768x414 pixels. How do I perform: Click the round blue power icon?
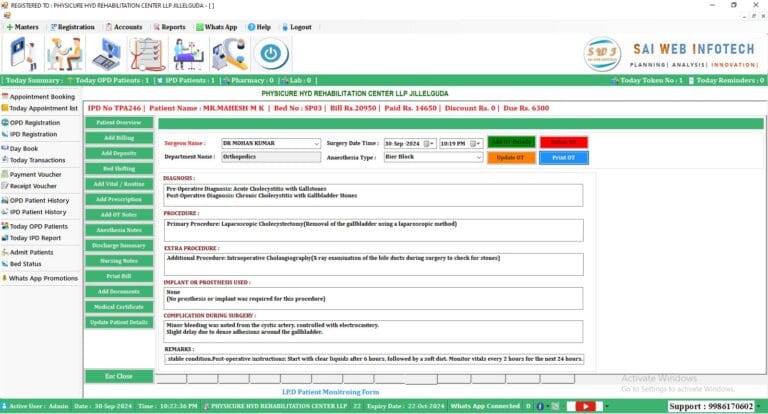click(271, 54)
